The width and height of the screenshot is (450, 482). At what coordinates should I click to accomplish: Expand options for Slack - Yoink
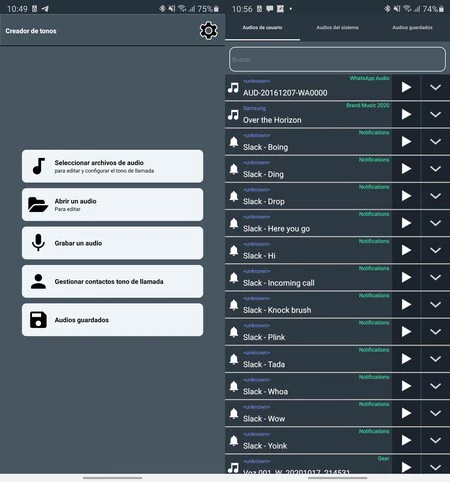435,440
